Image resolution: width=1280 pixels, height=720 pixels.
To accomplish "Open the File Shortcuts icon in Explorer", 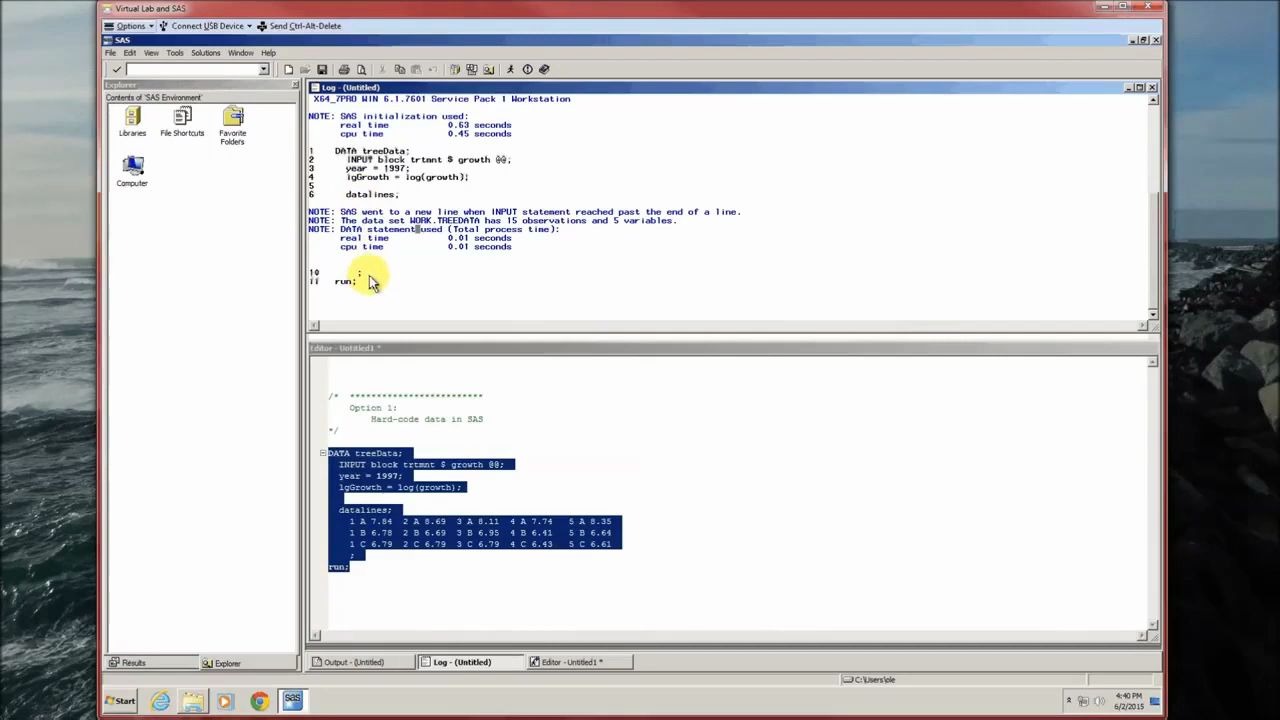I will 182,123.
